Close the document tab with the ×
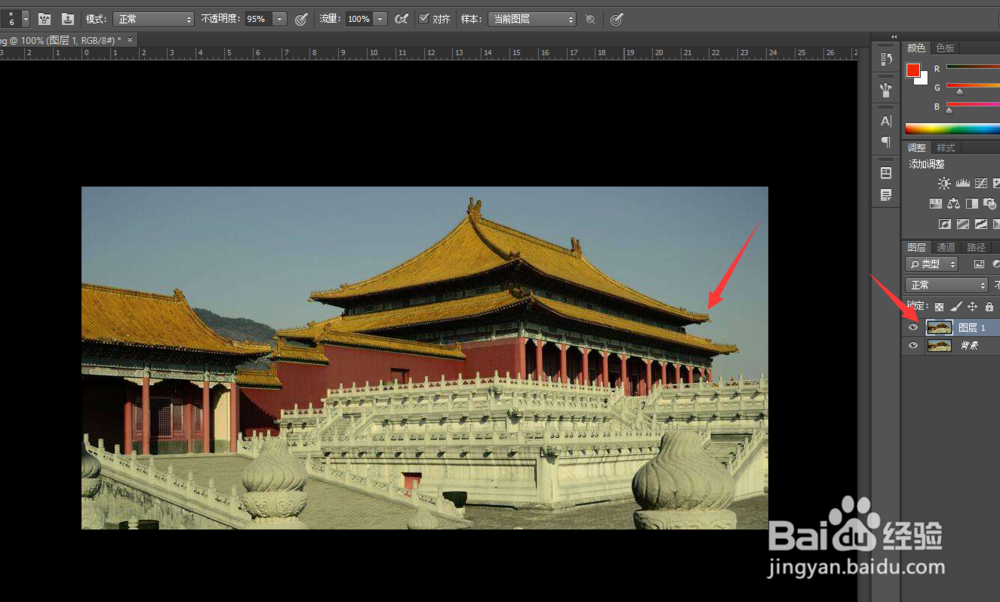1000x602 pixels. point(129,40)
